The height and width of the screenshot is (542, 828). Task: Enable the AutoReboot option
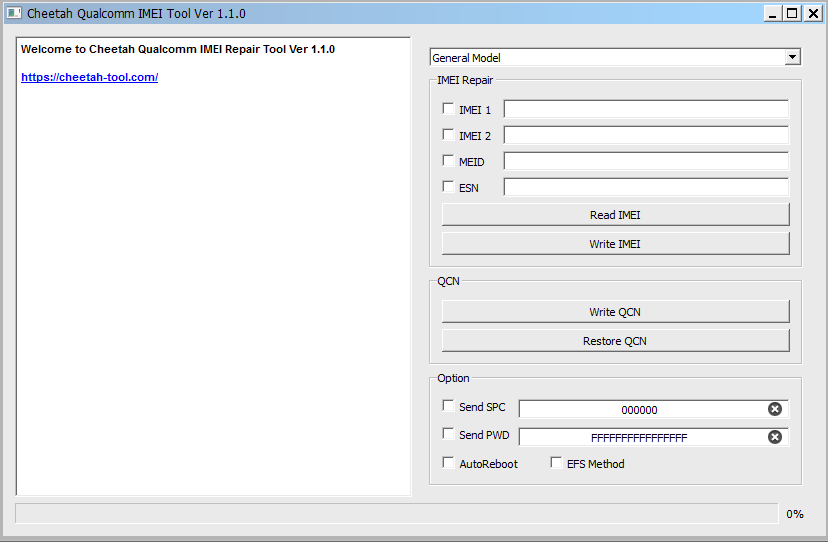448,463
